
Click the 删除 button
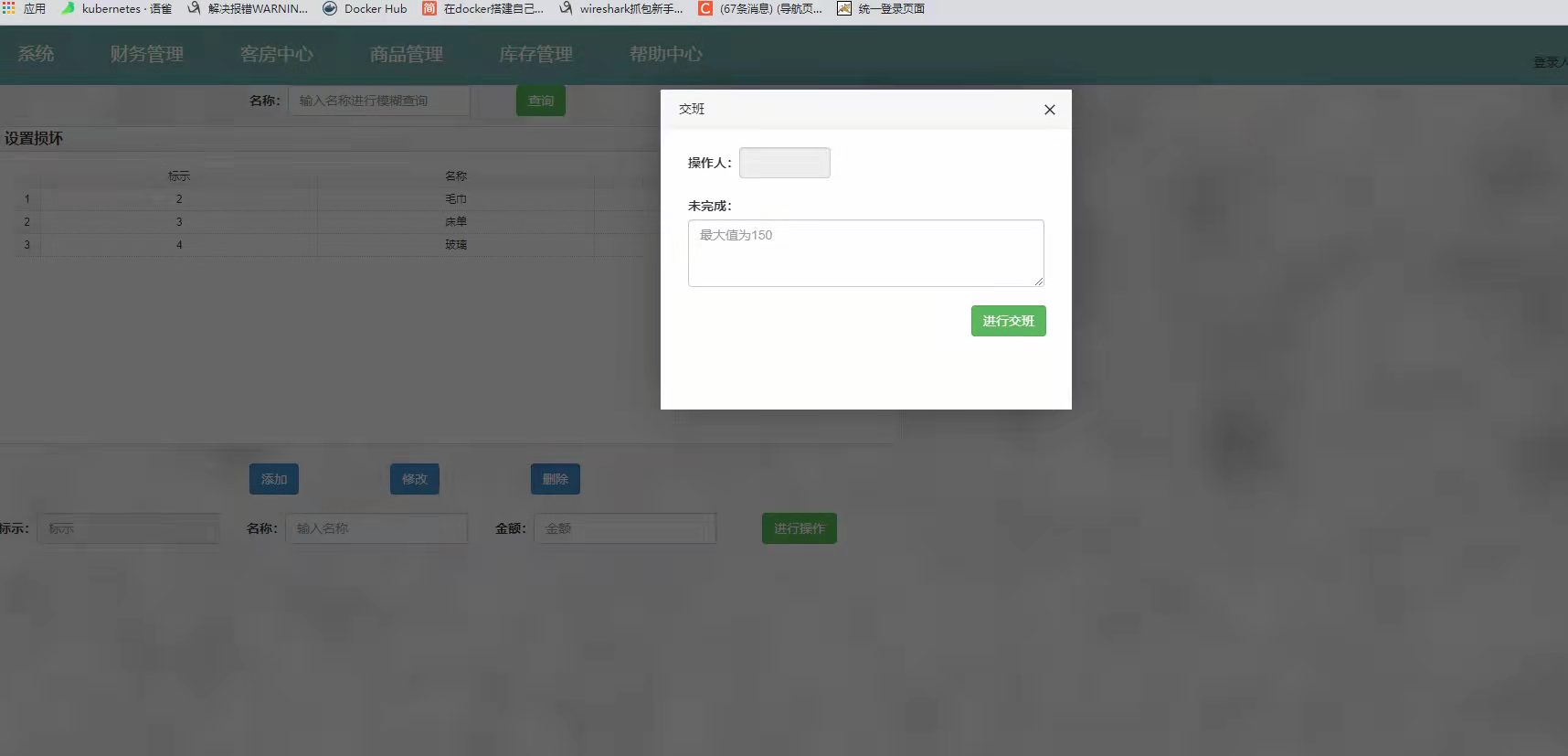pos(556,479)
